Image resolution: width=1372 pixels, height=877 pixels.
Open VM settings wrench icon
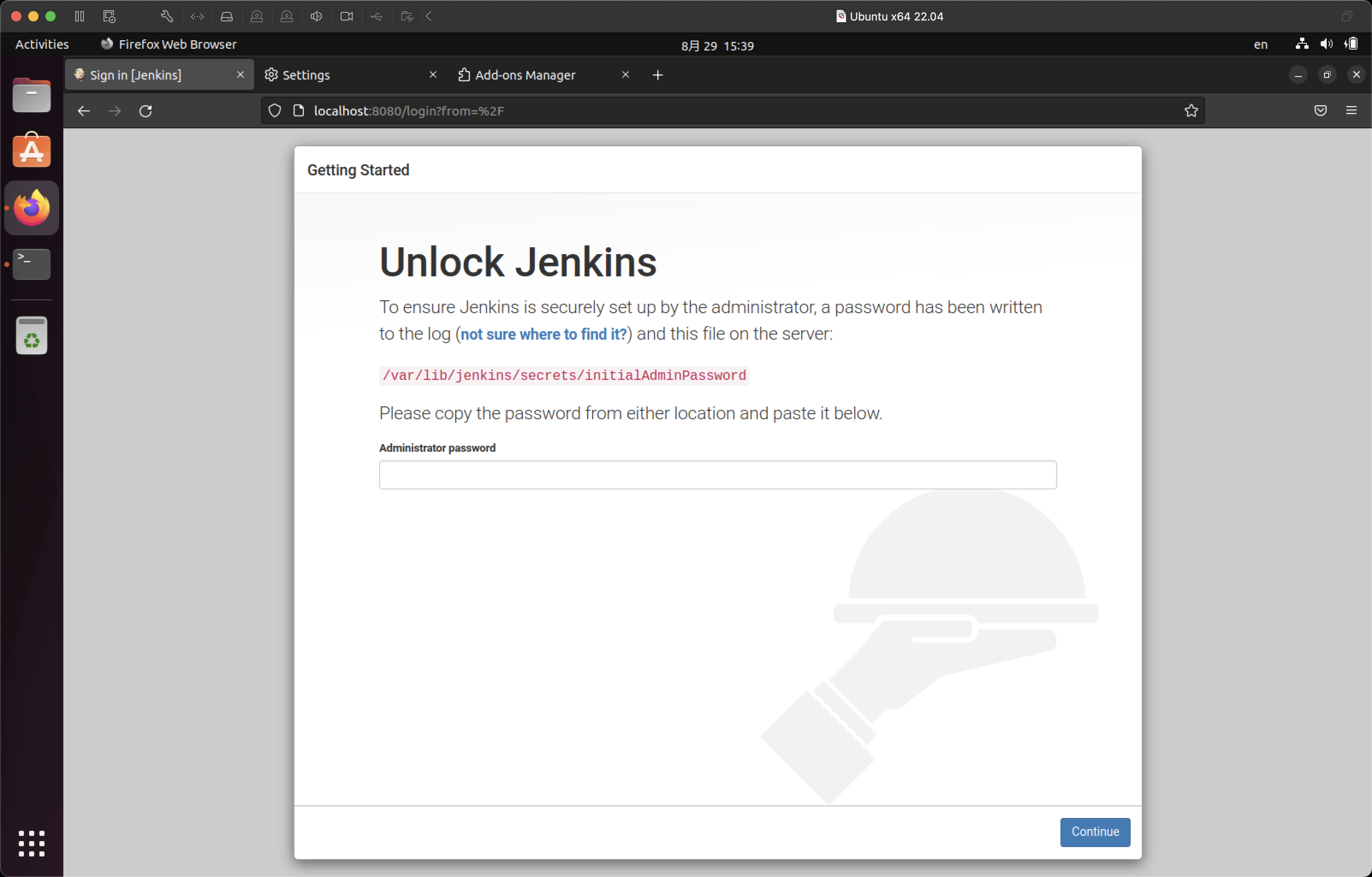tap(166, 17)
